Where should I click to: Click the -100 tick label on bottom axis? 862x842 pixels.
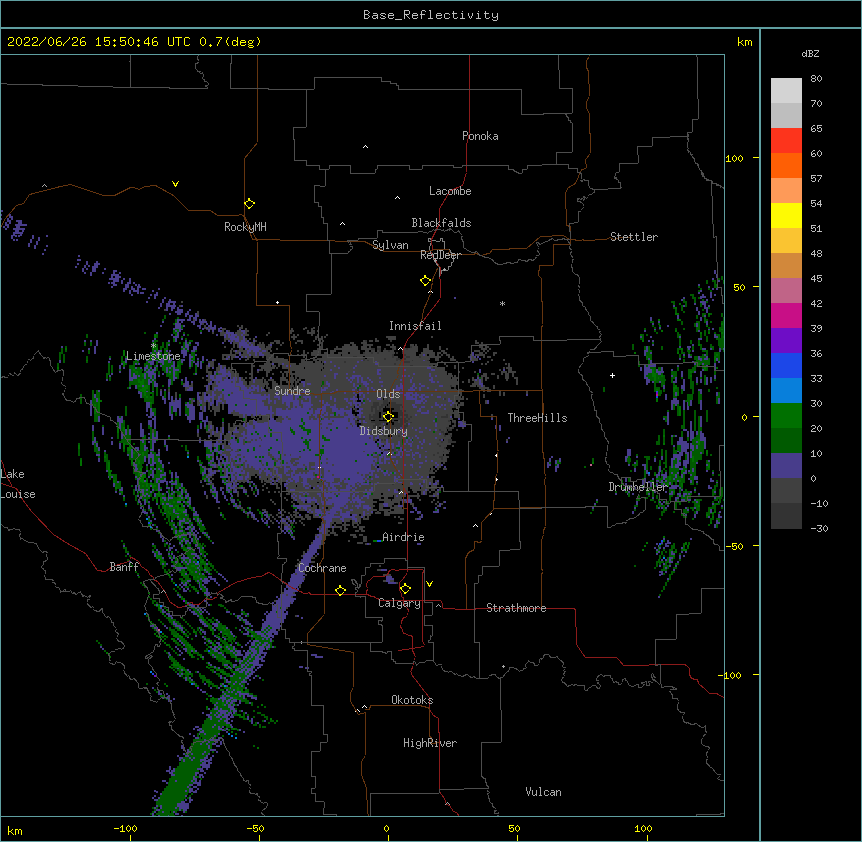125,828
